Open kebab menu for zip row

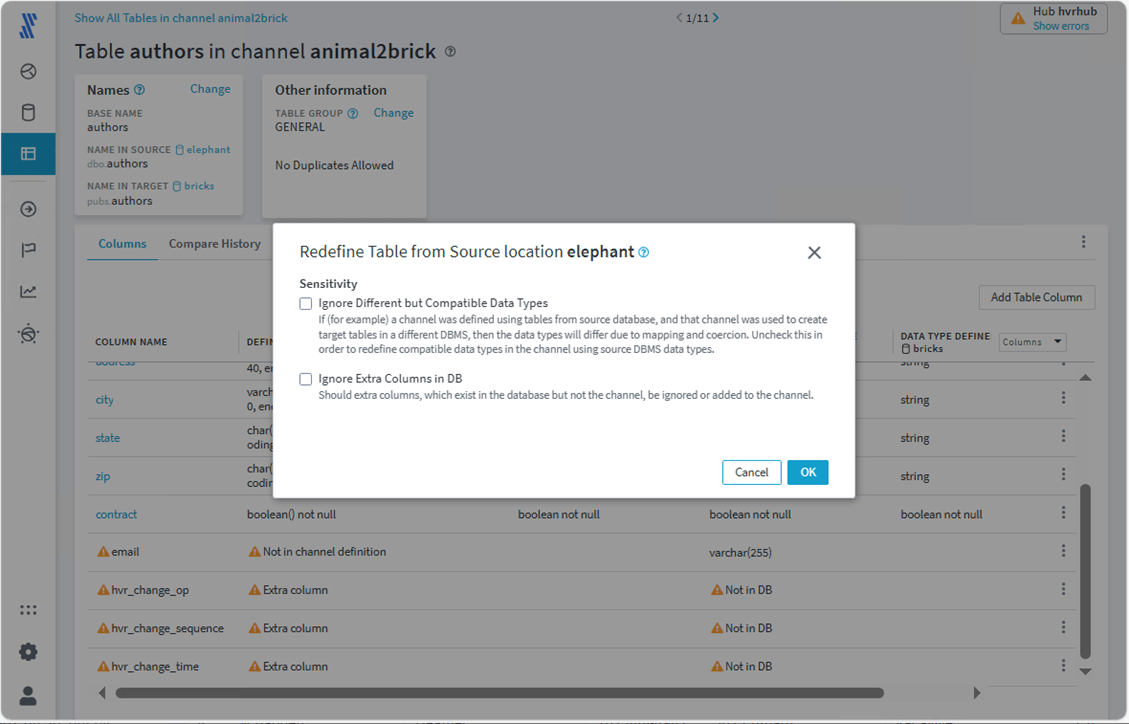(1063, 474)
